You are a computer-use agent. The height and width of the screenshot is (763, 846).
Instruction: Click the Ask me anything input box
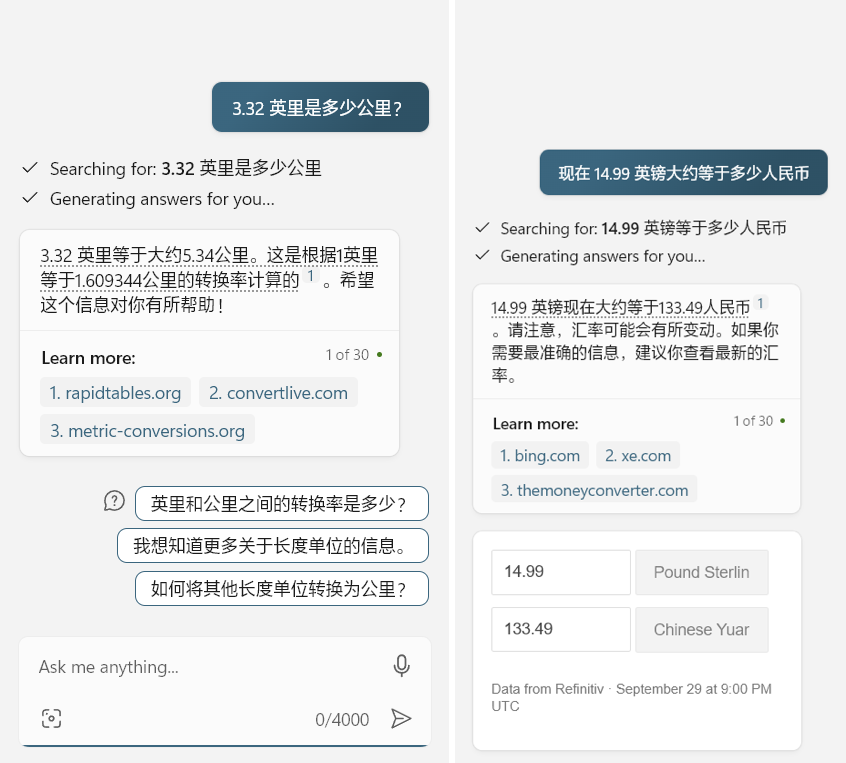click(200, 666)
